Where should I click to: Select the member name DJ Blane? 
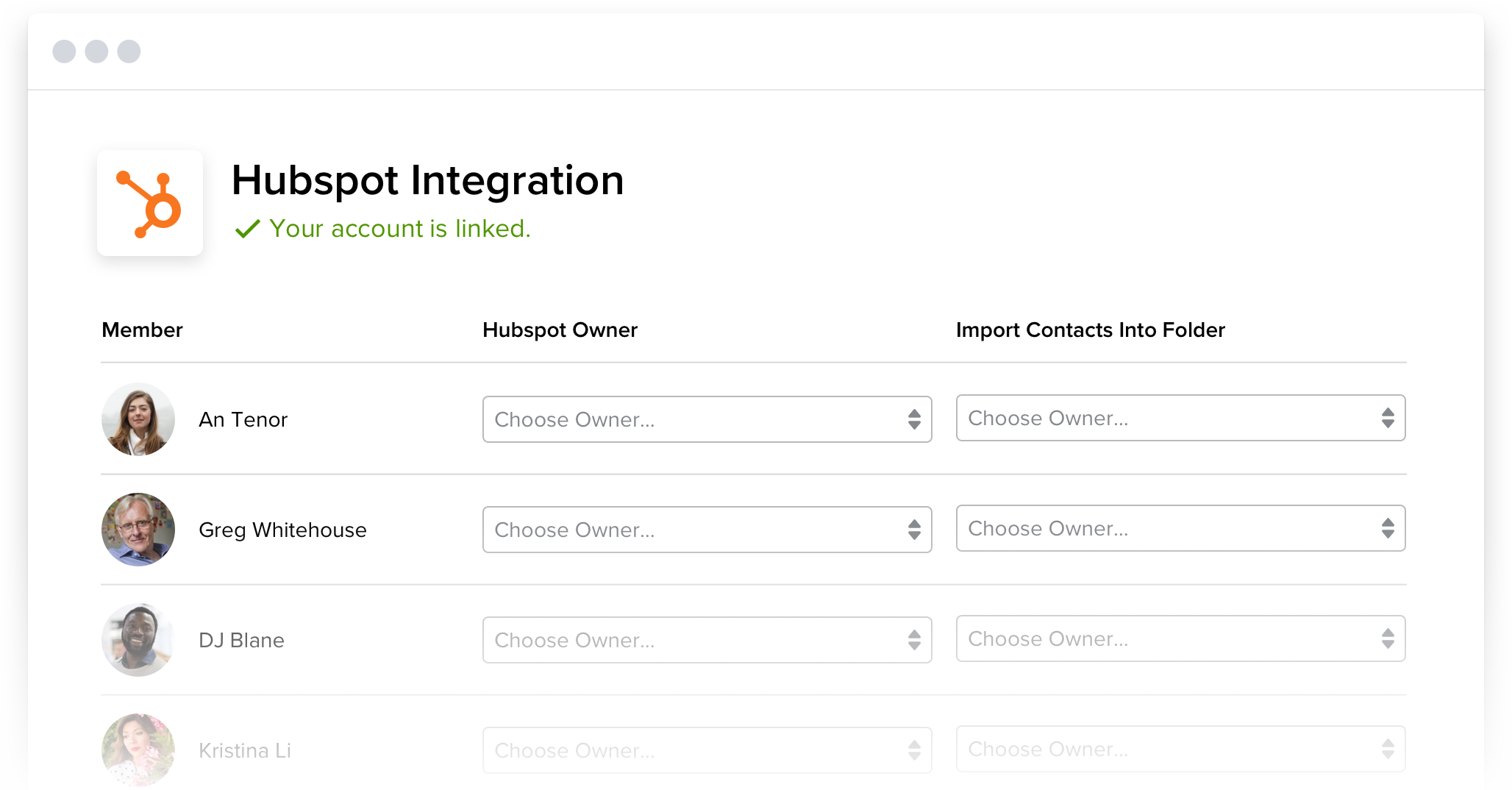click(241, 640)
